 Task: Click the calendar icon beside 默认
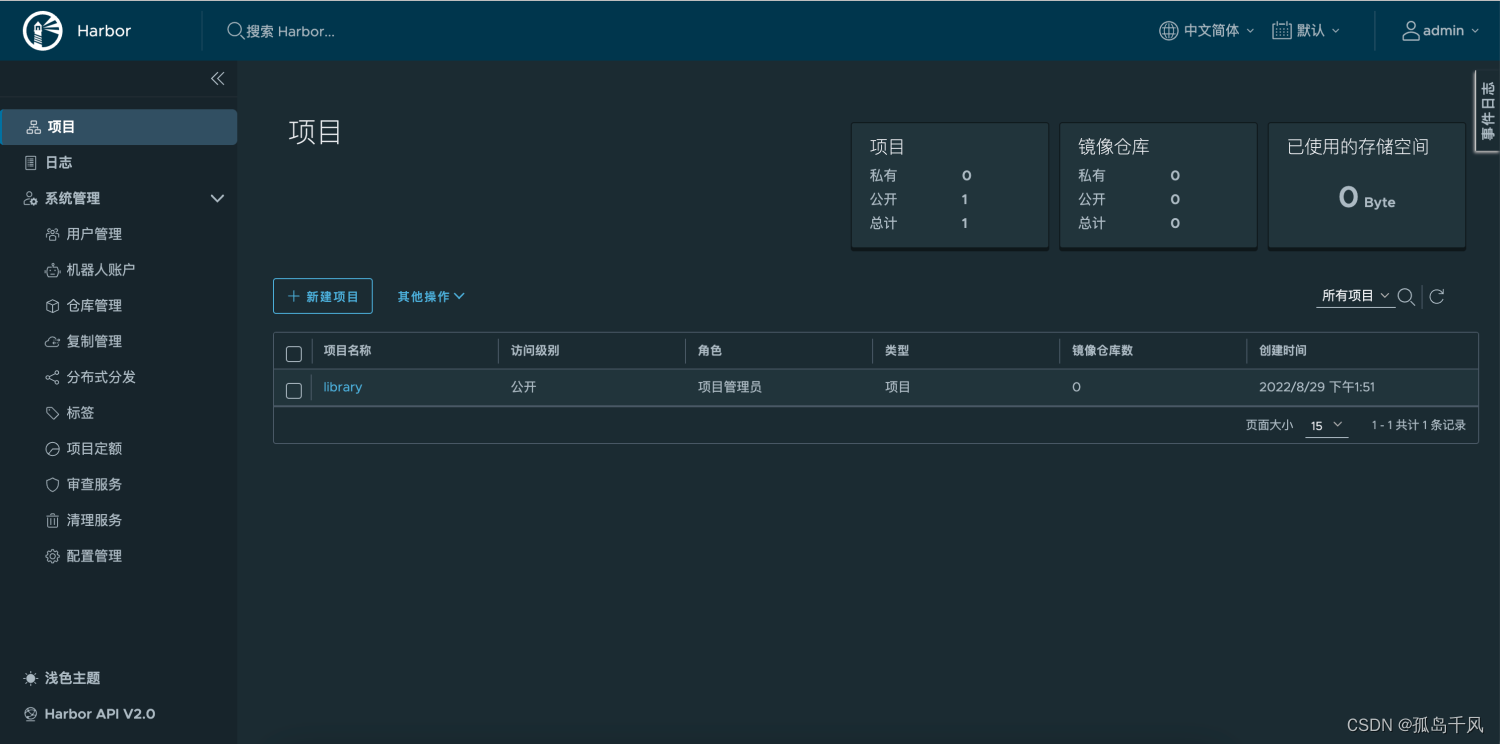[1281, 31]
